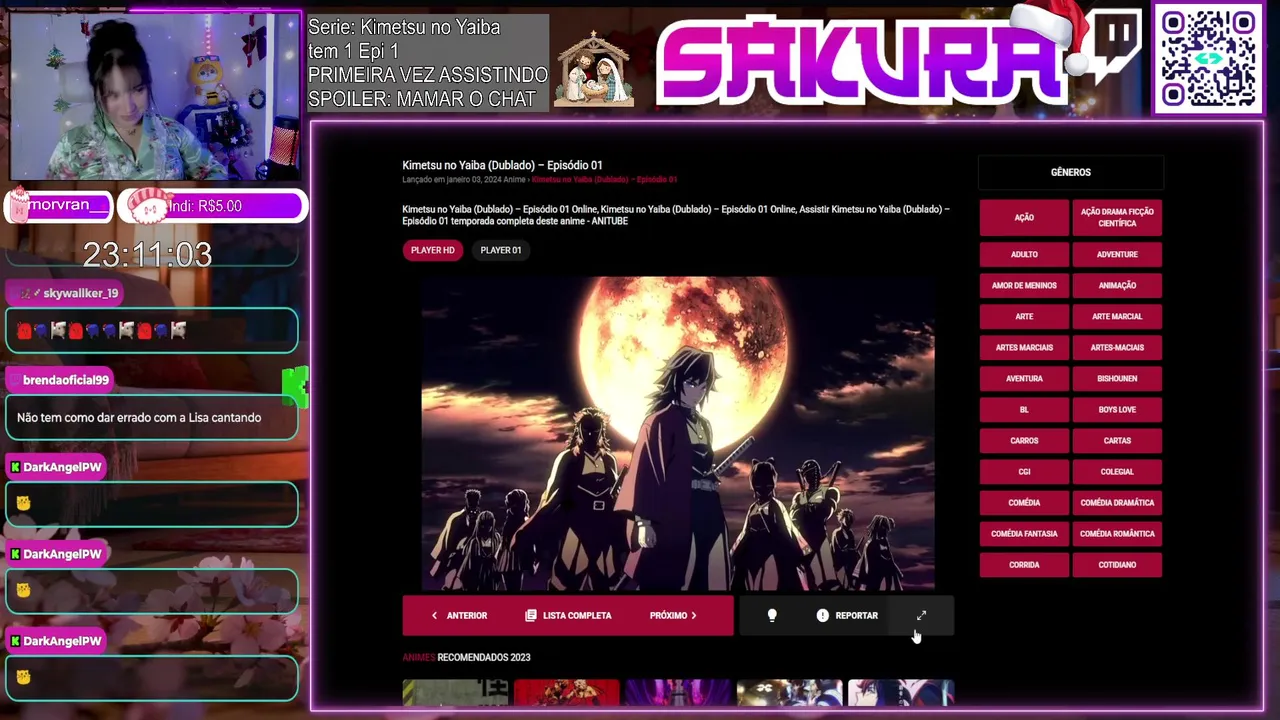Select COMÉDIA DRAMÁTICA genre
The height and width of the screenshot is (720, 1280).
pyautogui.click(x=1117, y=503)
